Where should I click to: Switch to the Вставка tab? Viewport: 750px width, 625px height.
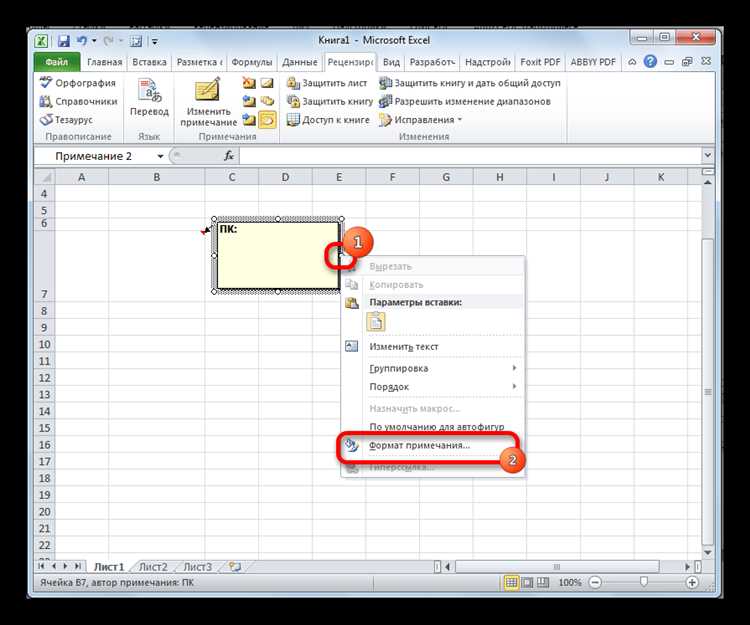pyautogui.click(x=149, y=62)
